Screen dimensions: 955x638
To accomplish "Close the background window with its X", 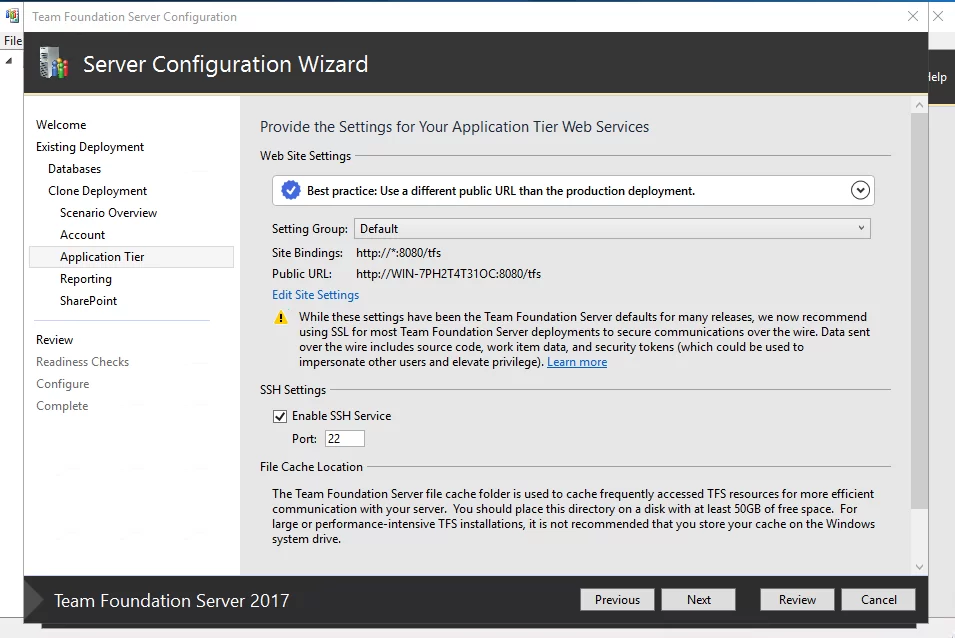I will point(939,16).
